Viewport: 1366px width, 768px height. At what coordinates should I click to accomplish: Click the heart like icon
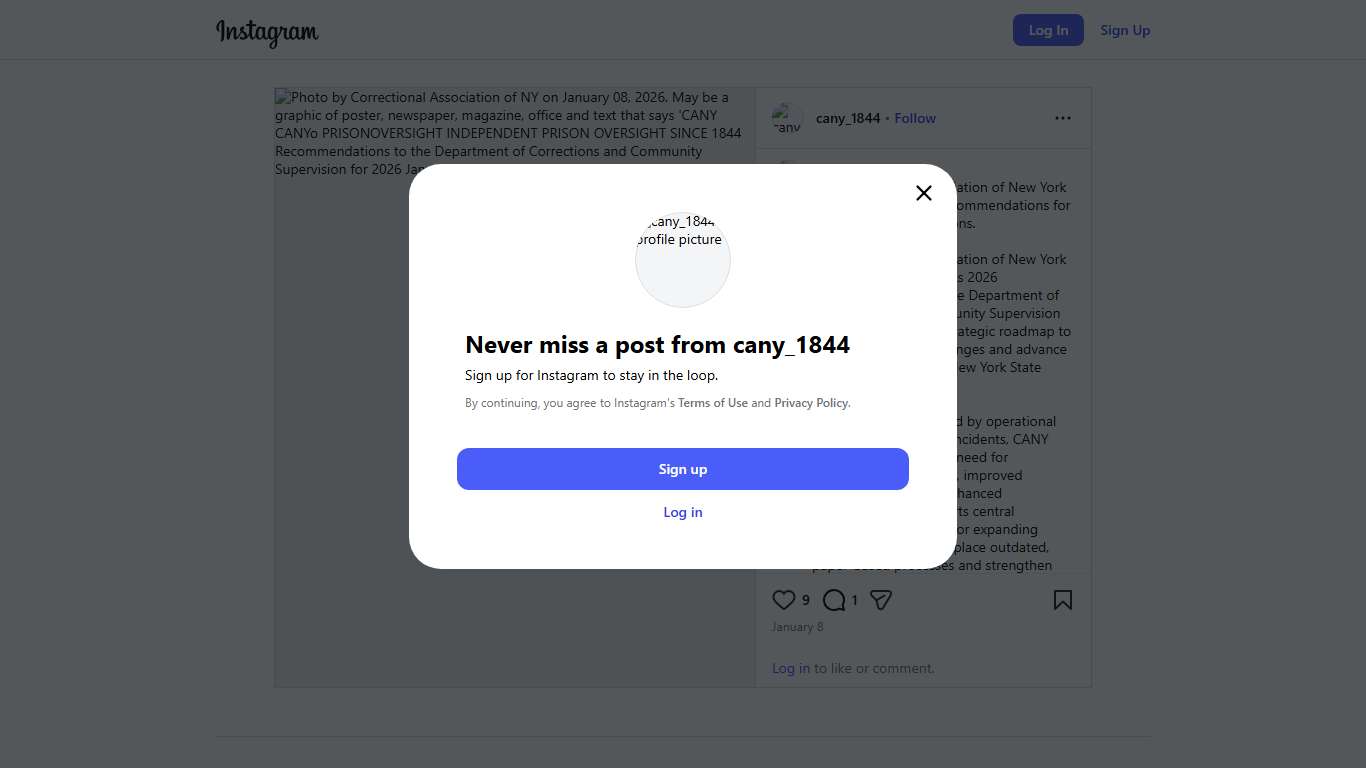[x=784, y=600]
